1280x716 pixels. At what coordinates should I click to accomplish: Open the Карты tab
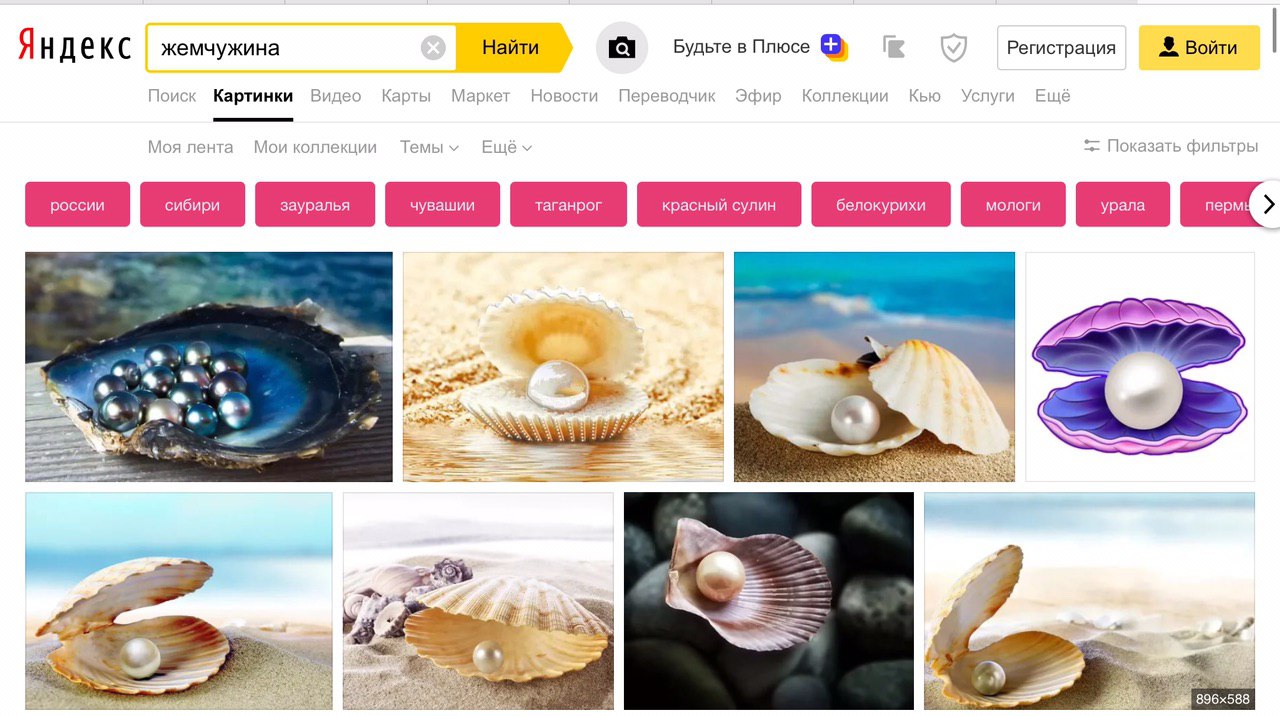pos(406,96)
